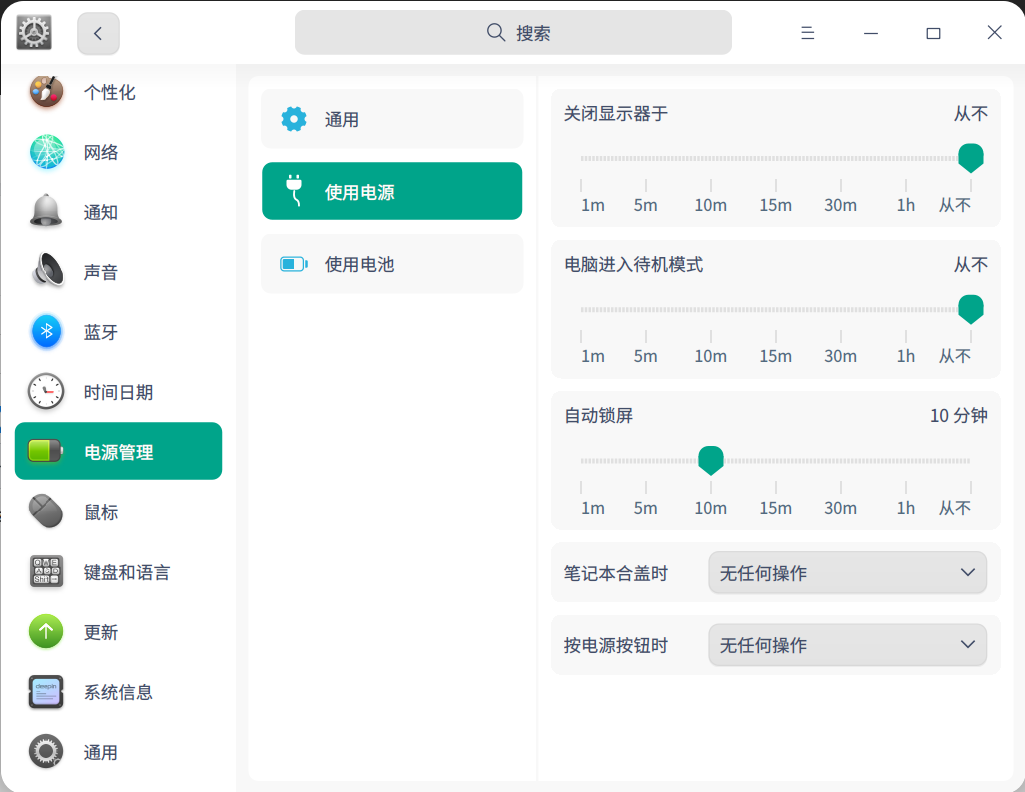Viewport: 1025px width, 792px height.
Task: Click the back arrow button
Action: click(97, 32)
